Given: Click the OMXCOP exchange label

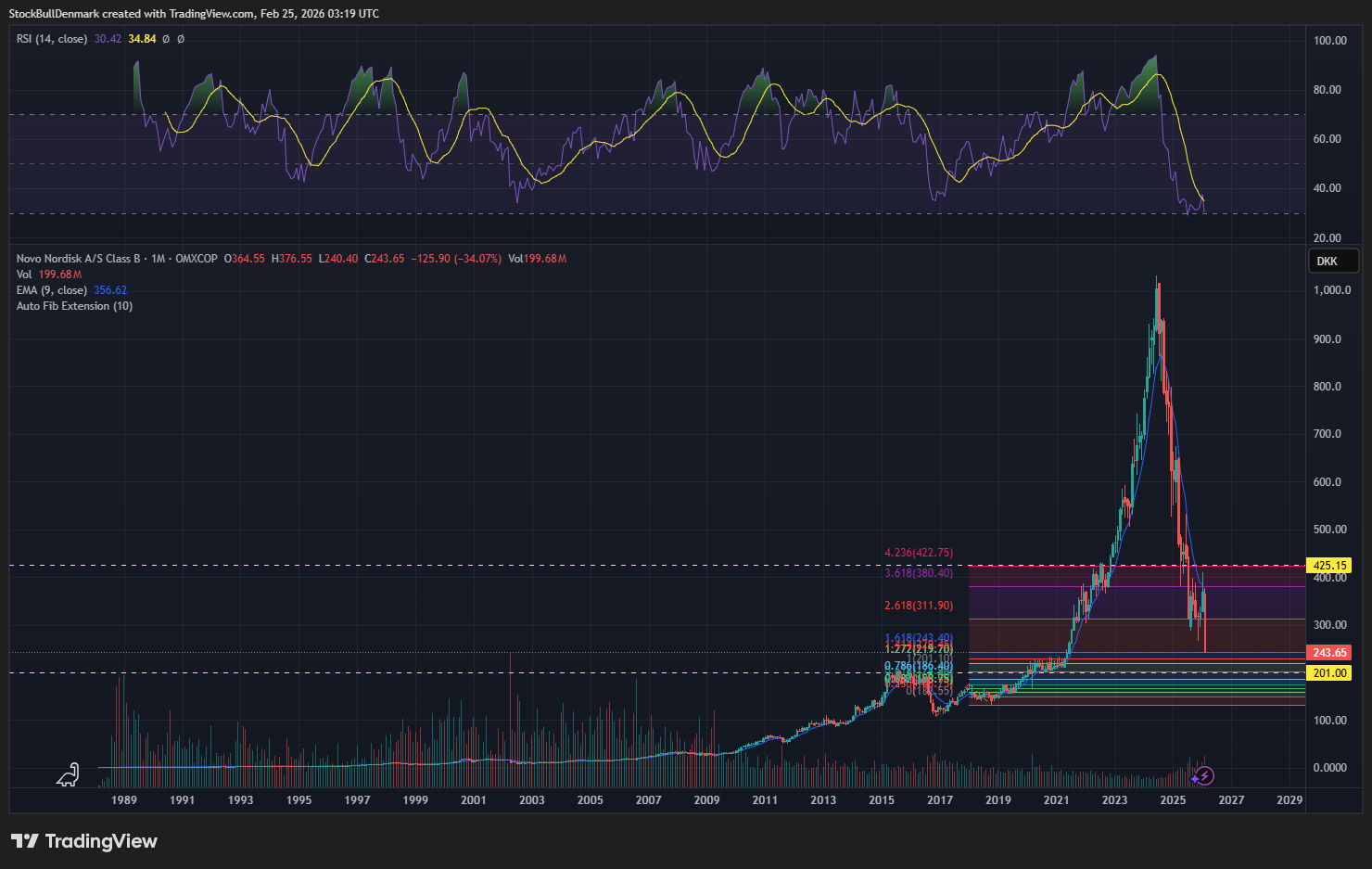Looking at the screenshot, I should pos(197,259).
